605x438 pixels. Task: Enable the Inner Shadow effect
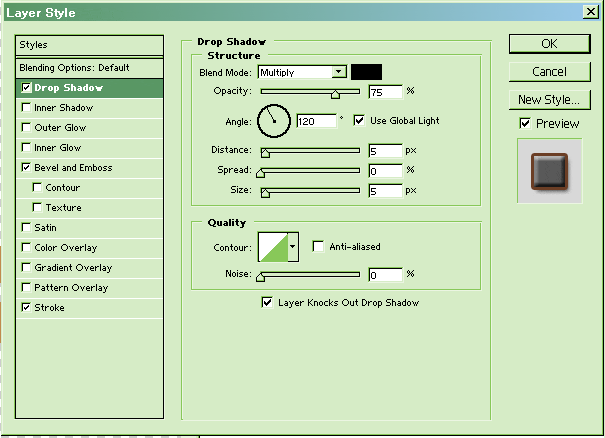(x=26, y=108)
